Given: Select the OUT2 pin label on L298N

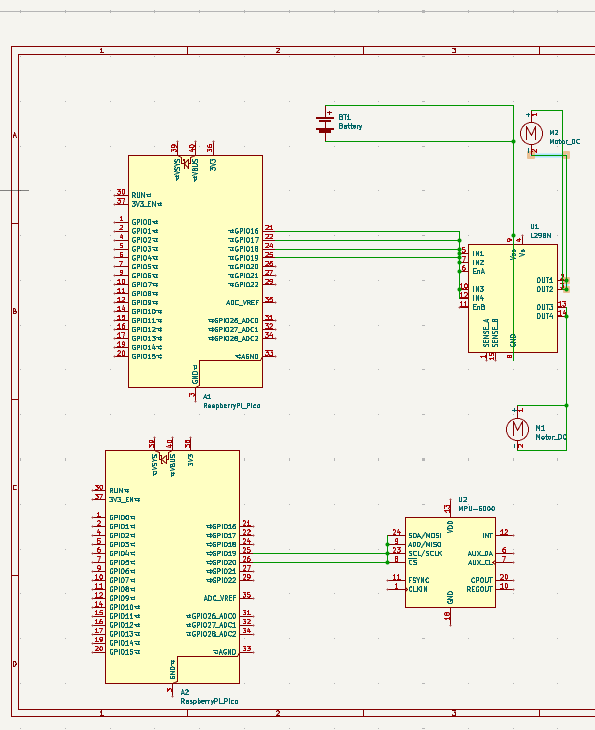Looking at the screenshot, I should pos(545,289).
